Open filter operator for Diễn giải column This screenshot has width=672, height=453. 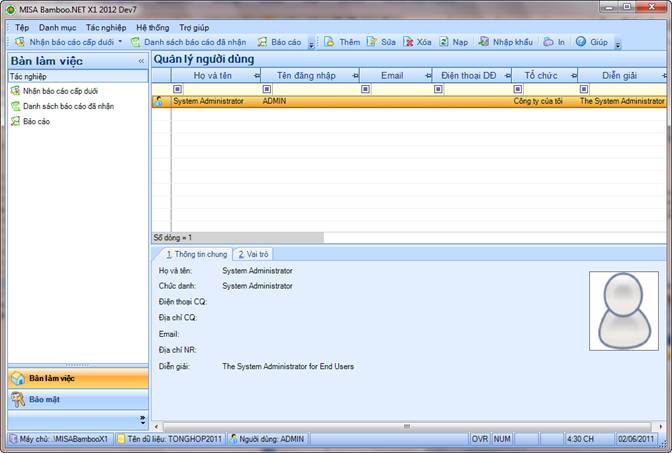pyautogui.click(x=584, y=89)
